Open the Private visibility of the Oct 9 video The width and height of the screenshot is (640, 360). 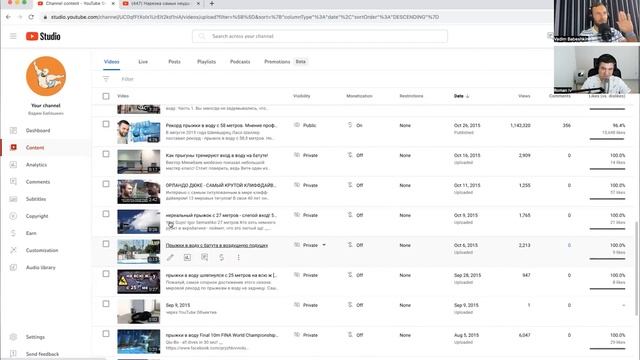306,215
